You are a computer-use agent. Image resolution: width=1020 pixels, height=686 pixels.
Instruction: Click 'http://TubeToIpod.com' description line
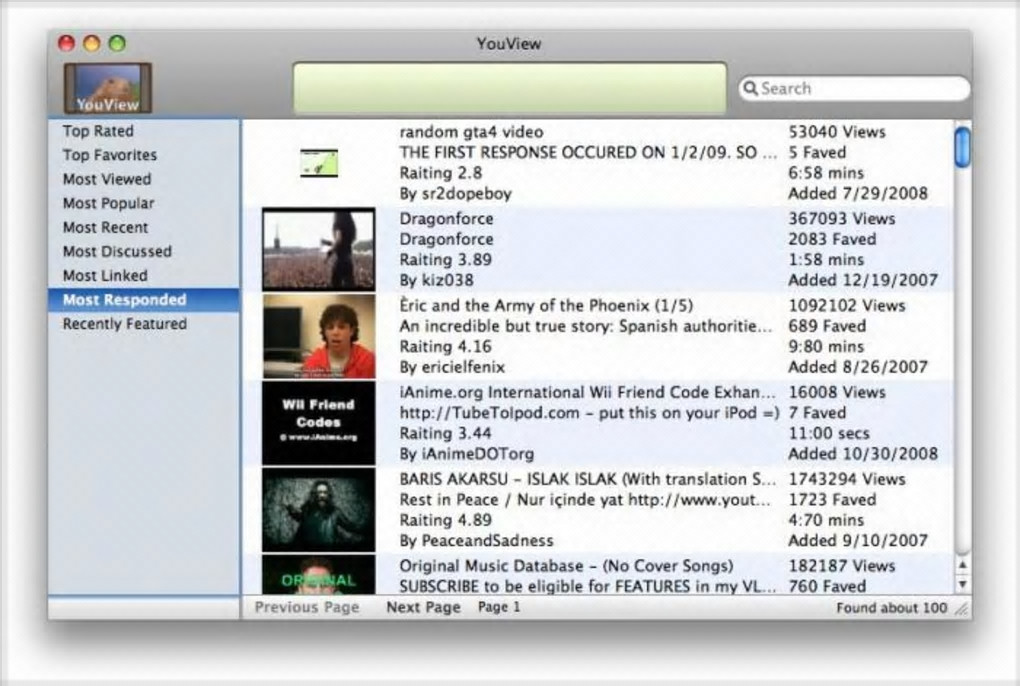click(589, 414)
